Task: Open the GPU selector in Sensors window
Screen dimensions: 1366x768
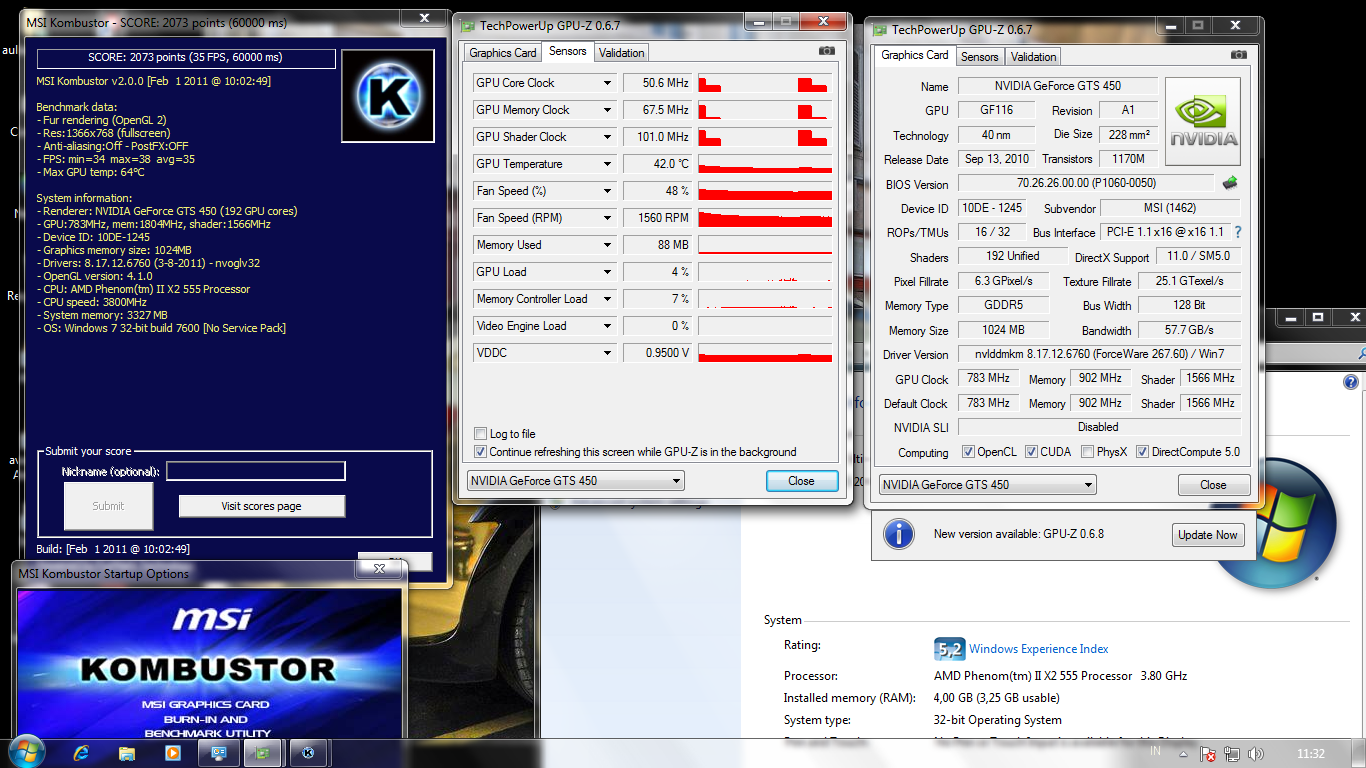Action: click(x=575, y=481)
